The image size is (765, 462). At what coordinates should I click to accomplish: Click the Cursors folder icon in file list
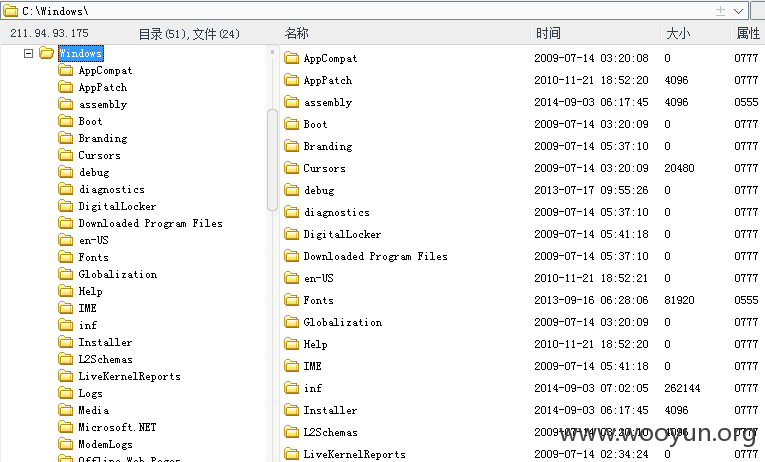(291, 168)
